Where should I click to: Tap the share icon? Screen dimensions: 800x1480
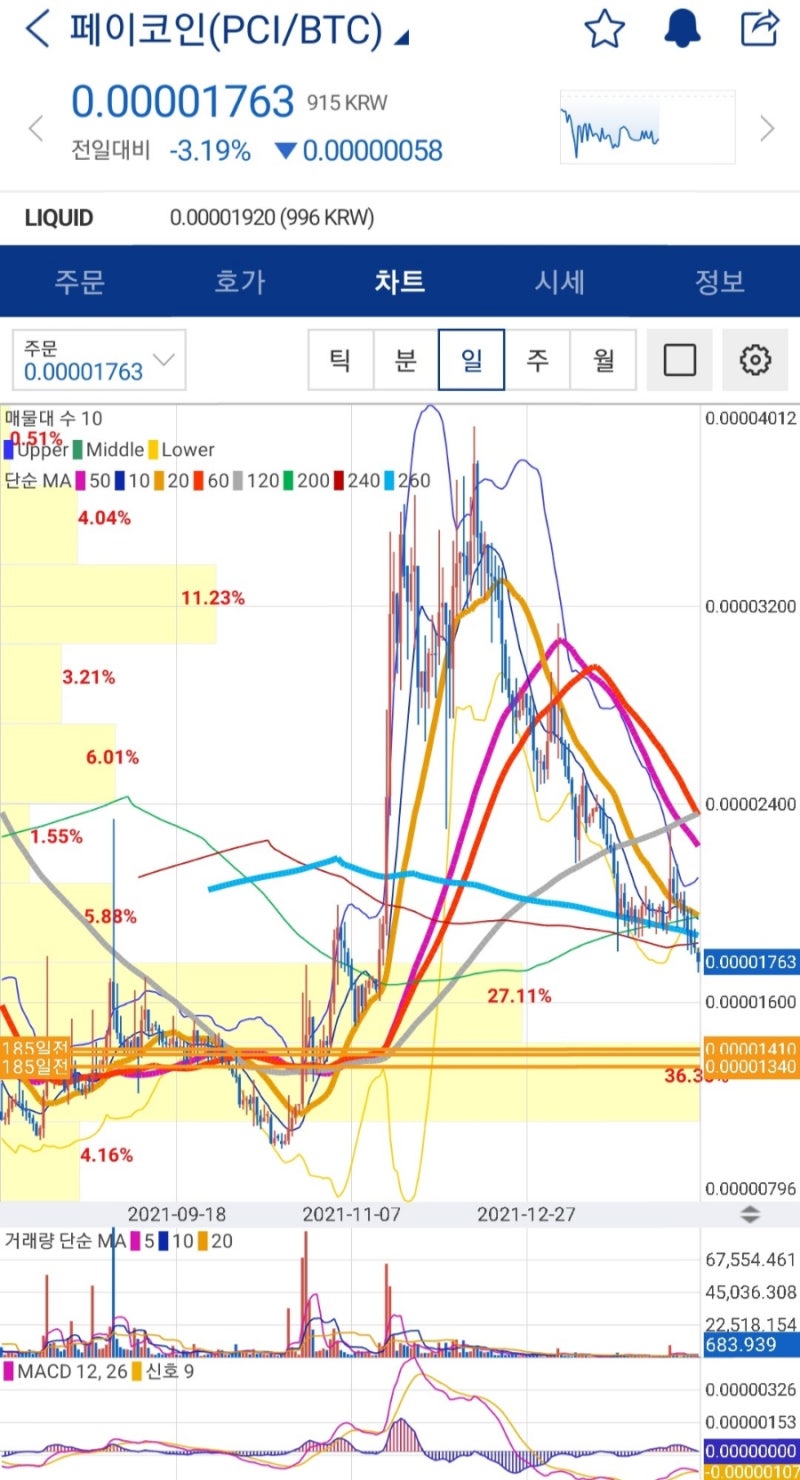(759, 28)
